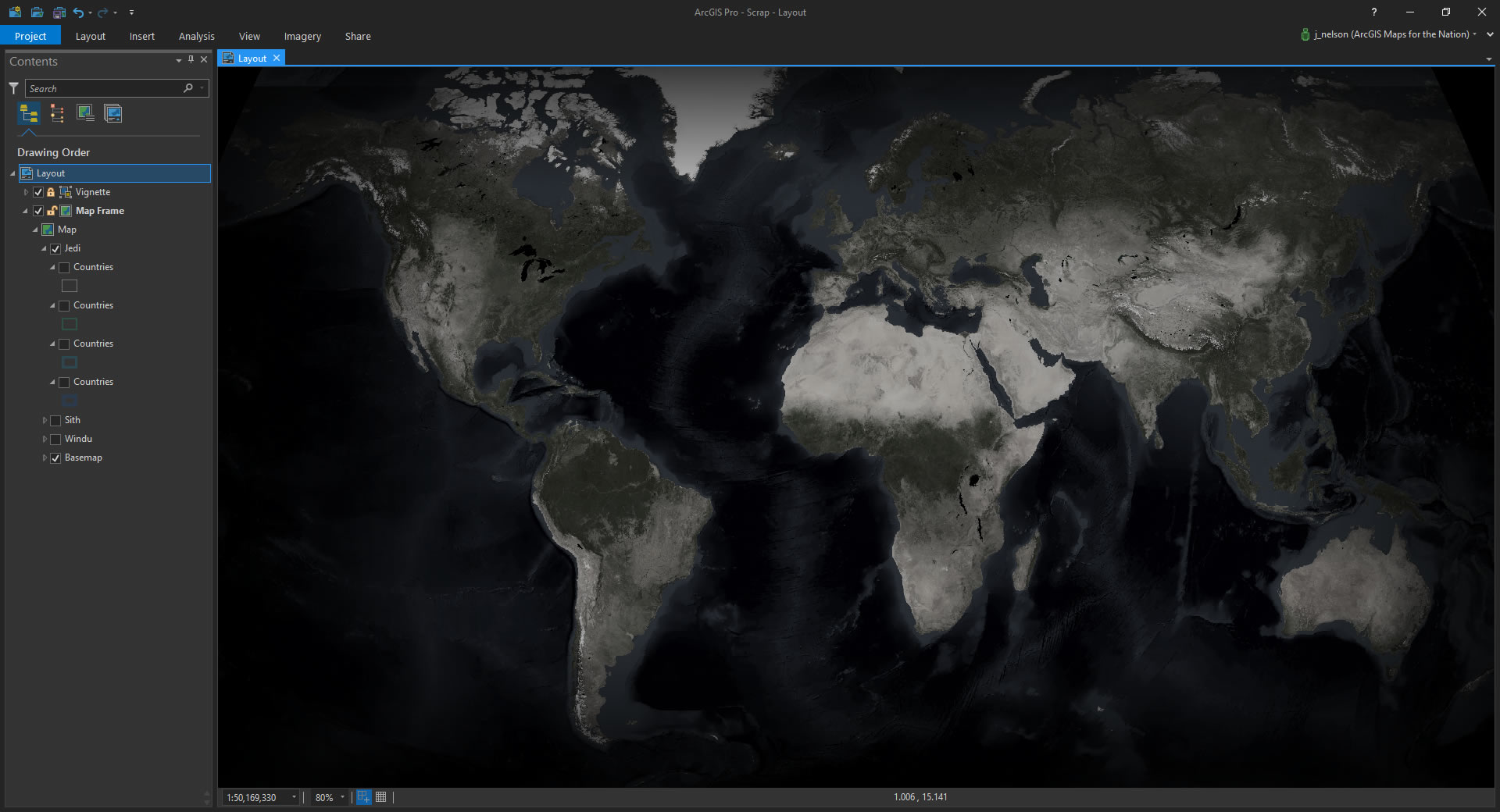The height and width of the screenshot is (812, 1500).
Task: Open the Imagery ribbon tab
Action: 302,36
